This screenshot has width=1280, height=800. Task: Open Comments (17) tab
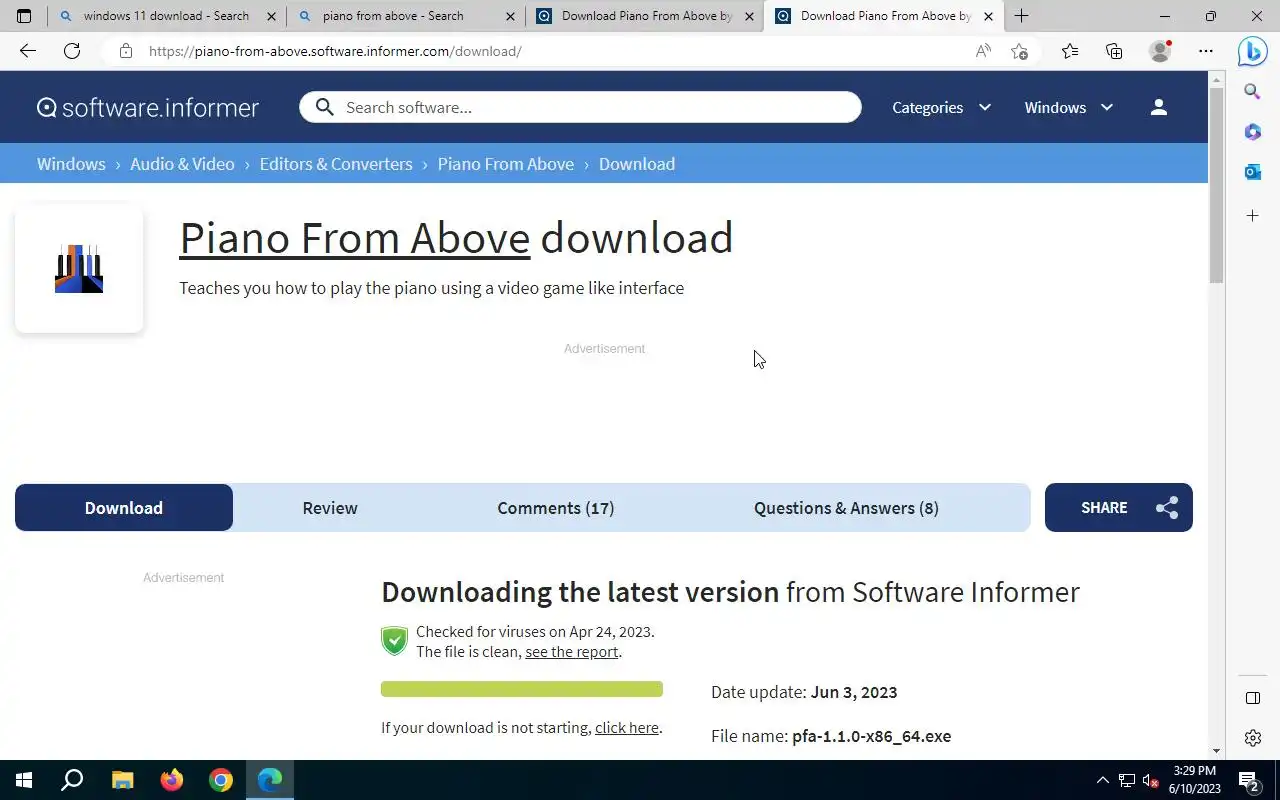point(556,508)
